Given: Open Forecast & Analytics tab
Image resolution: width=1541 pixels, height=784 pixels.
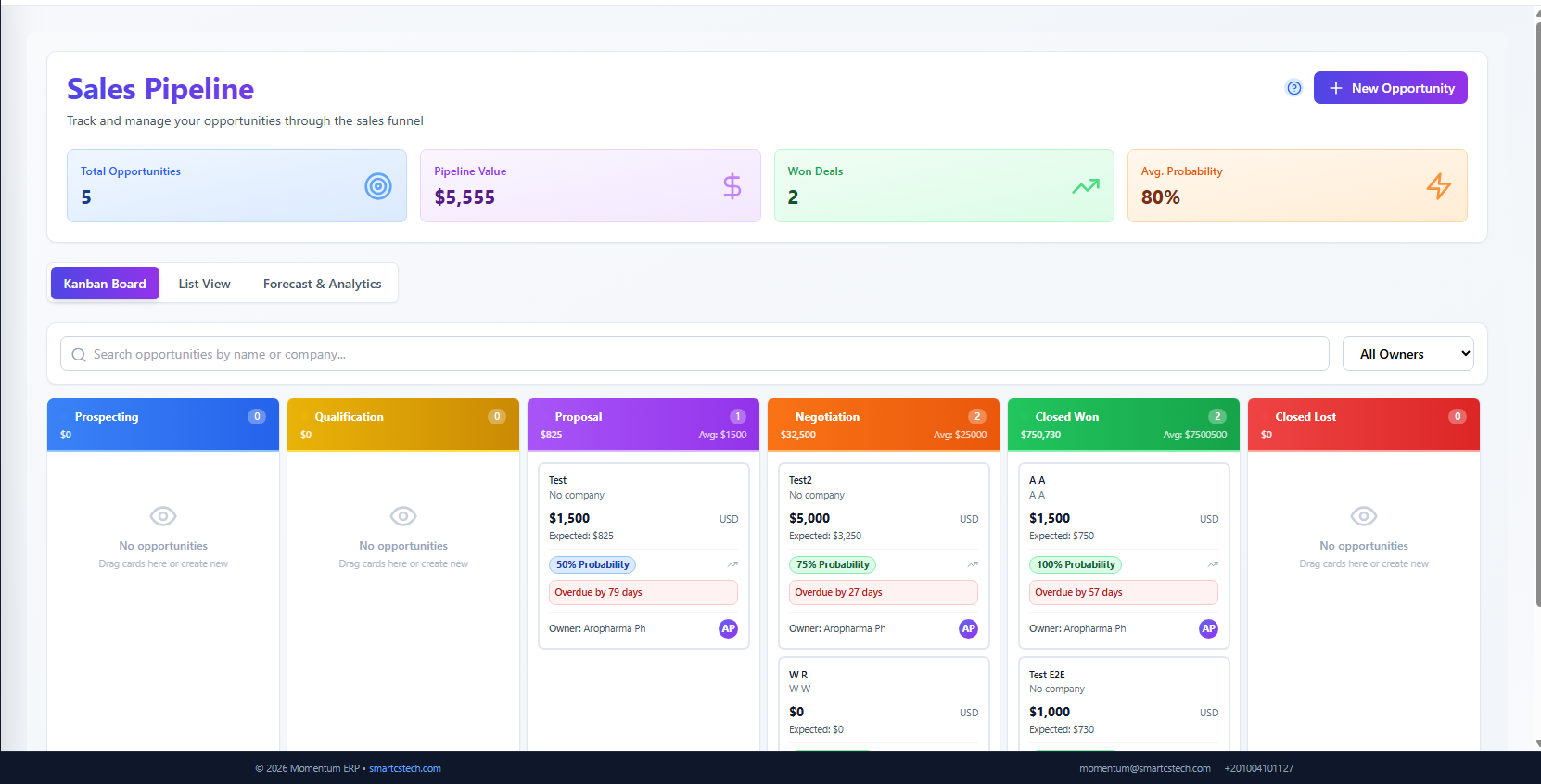Looking at the screenshot, I should pos(323,284).
